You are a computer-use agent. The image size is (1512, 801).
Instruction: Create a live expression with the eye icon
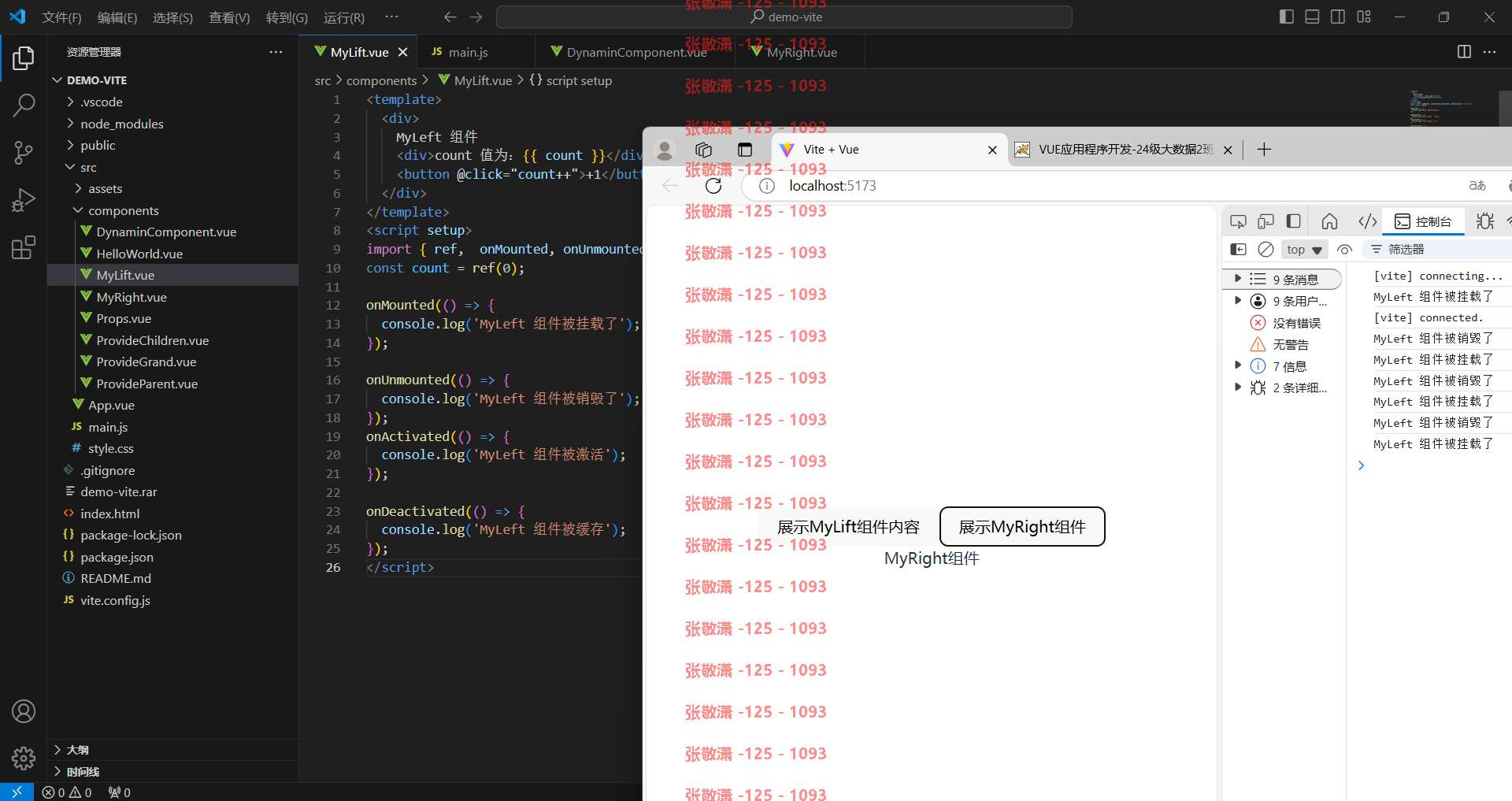(1344, 249)
